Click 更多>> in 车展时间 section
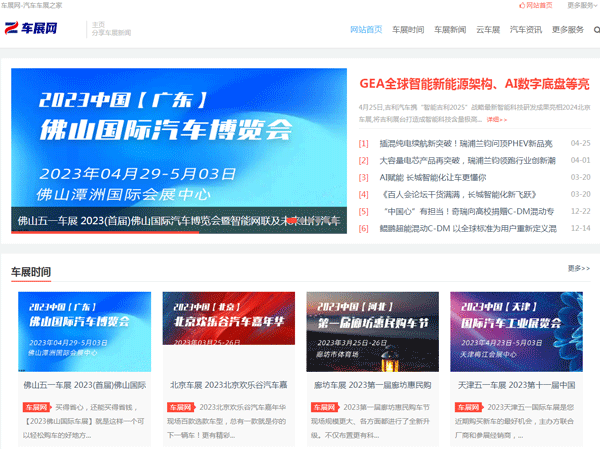Viewport: 600px width, 449px height. 579,268
